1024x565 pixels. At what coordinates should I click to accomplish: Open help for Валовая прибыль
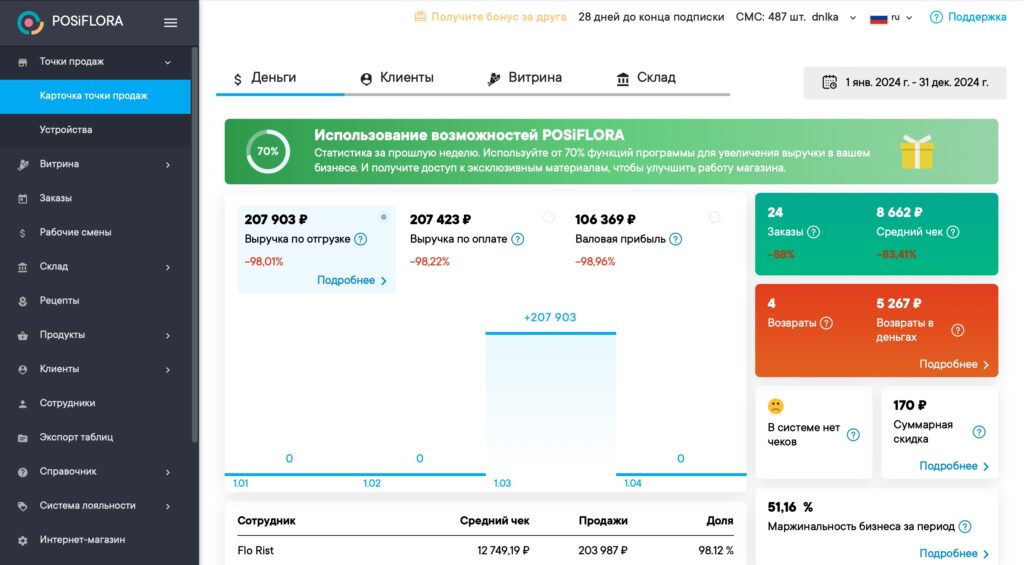click(x=676, y=239)
